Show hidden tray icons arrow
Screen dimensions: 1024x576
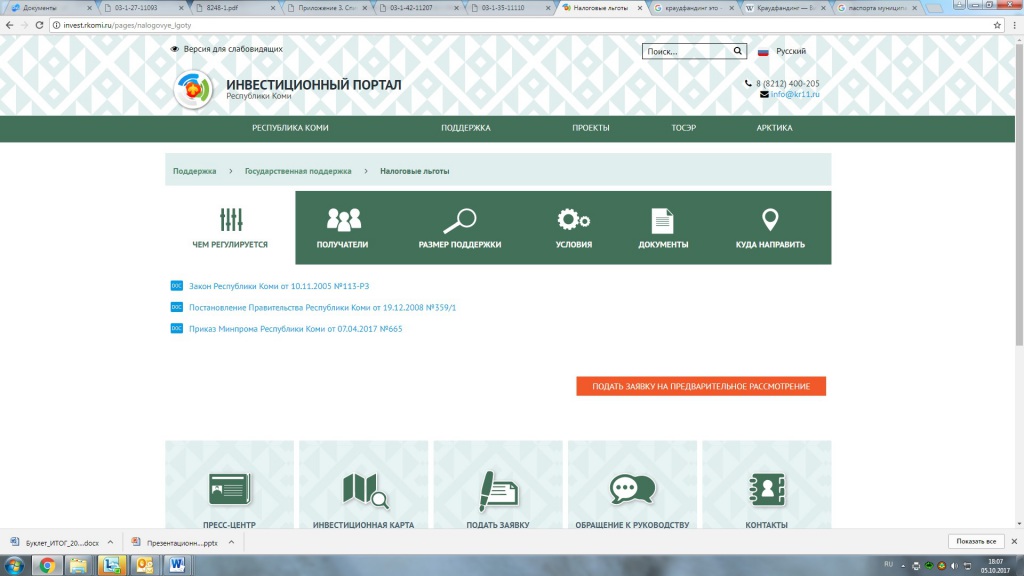903,566
